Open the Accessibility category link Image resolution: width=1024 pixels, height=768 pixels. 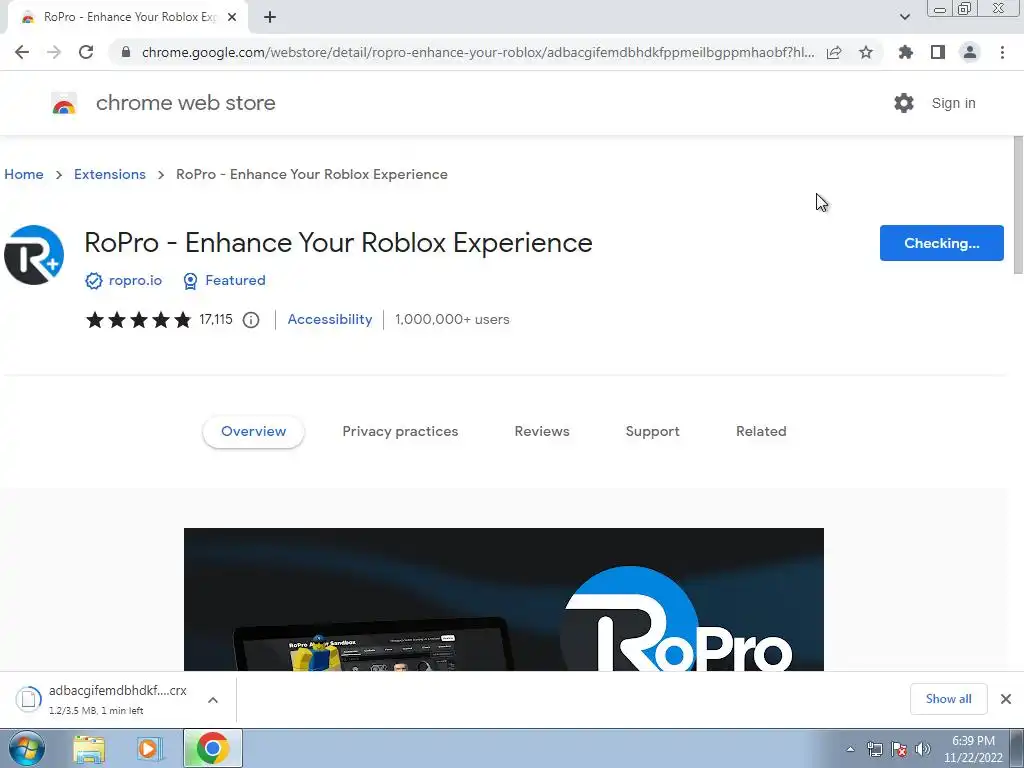click(x=330, y=319)
